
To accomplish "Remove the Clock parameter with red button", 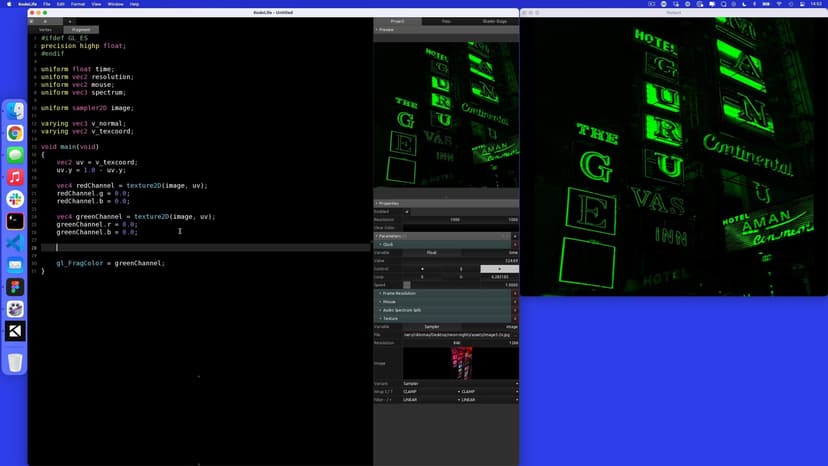I will tap(515, 244).
